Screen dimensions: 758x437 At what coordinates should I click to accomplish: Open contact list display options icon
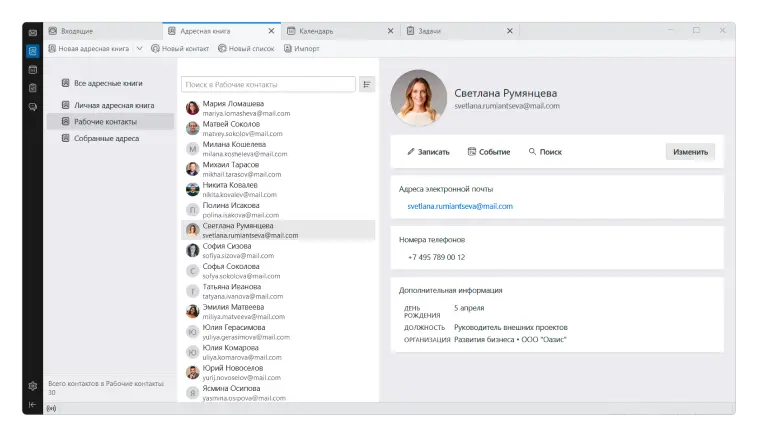pos(367,85)
